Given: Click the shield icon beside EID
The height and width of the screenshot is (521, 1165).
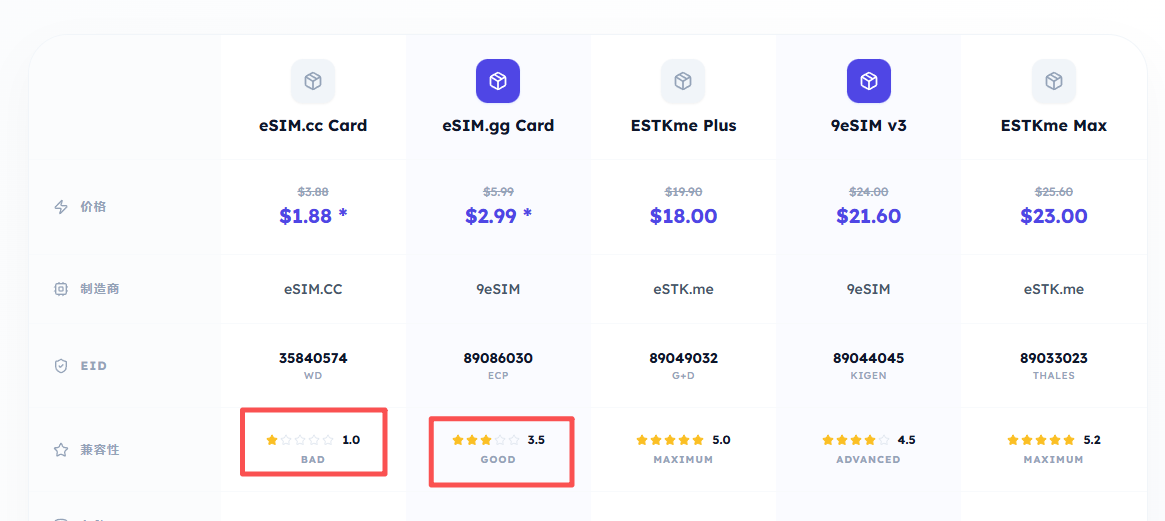Looking at the screenshot, I should pyautogui.click(x=61, y=366).
